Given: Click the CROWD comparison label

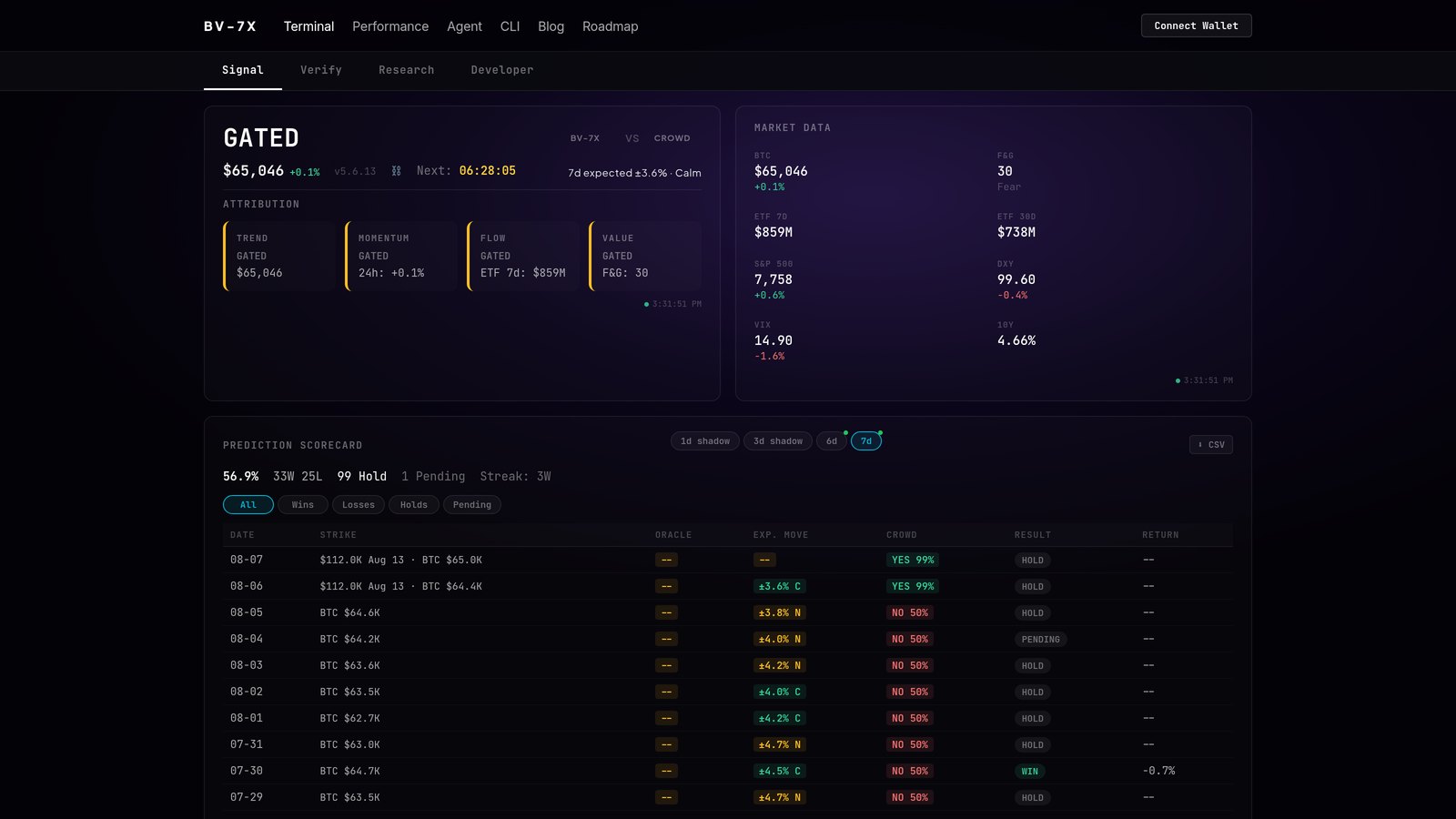Looking at the screenshot, I should pyautogui.click(x=672, y=138).
